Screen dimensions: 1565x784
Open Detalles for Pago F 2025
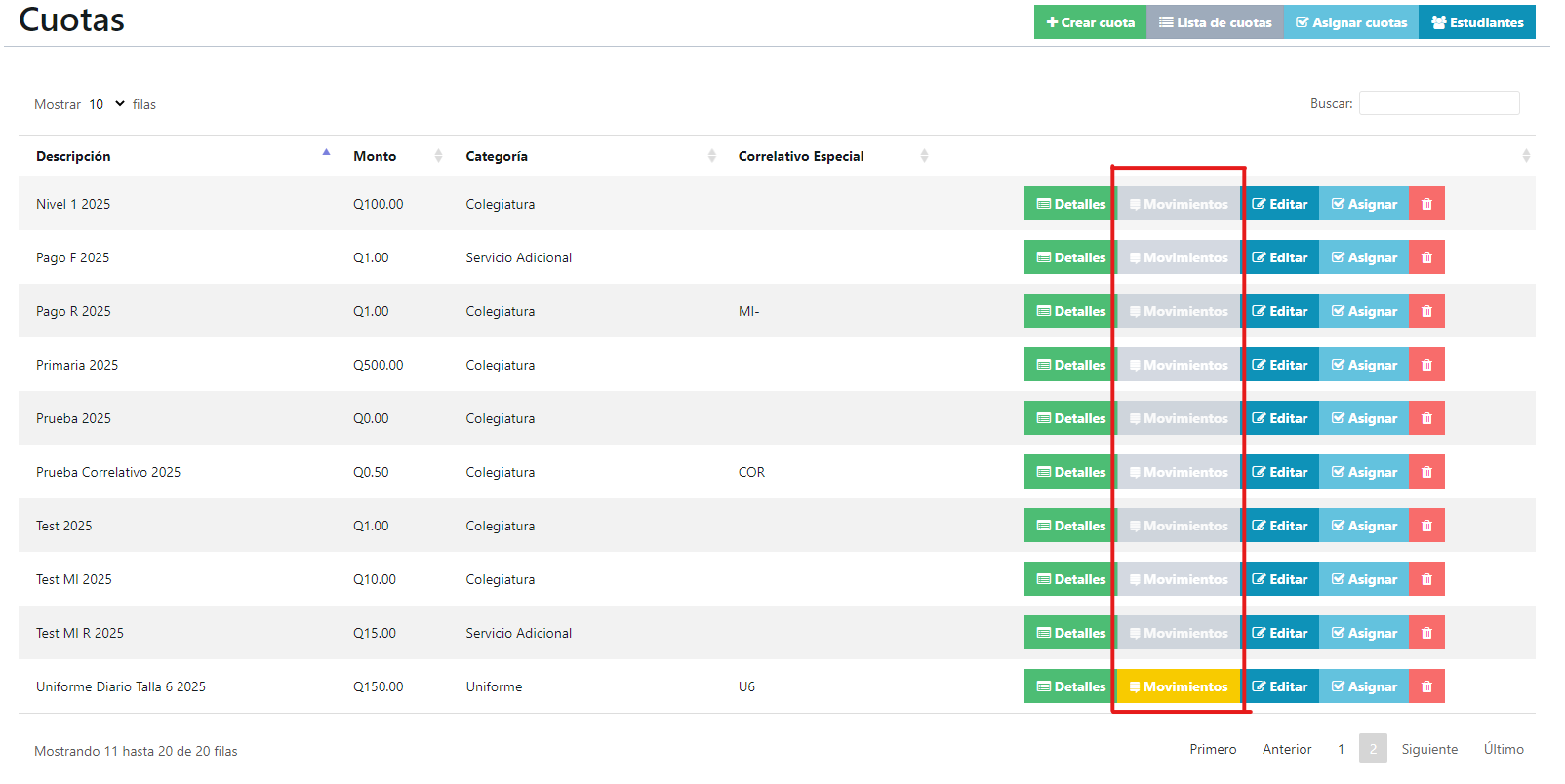pos(1070,257)
